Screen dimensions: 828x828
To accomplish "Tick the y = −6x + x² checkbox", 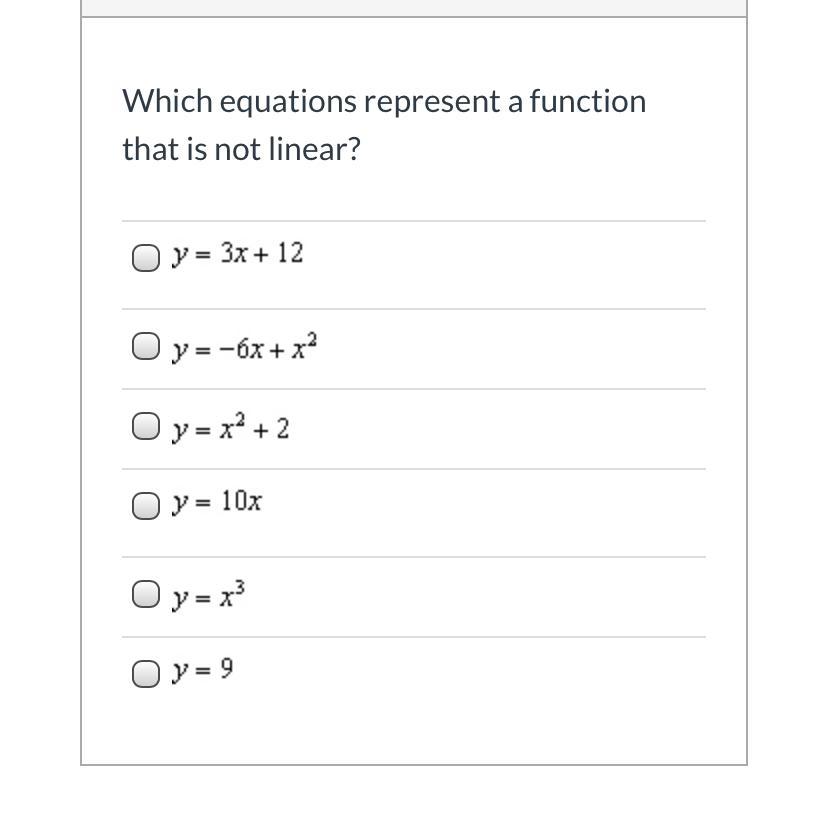I will (x=146, y=346).
